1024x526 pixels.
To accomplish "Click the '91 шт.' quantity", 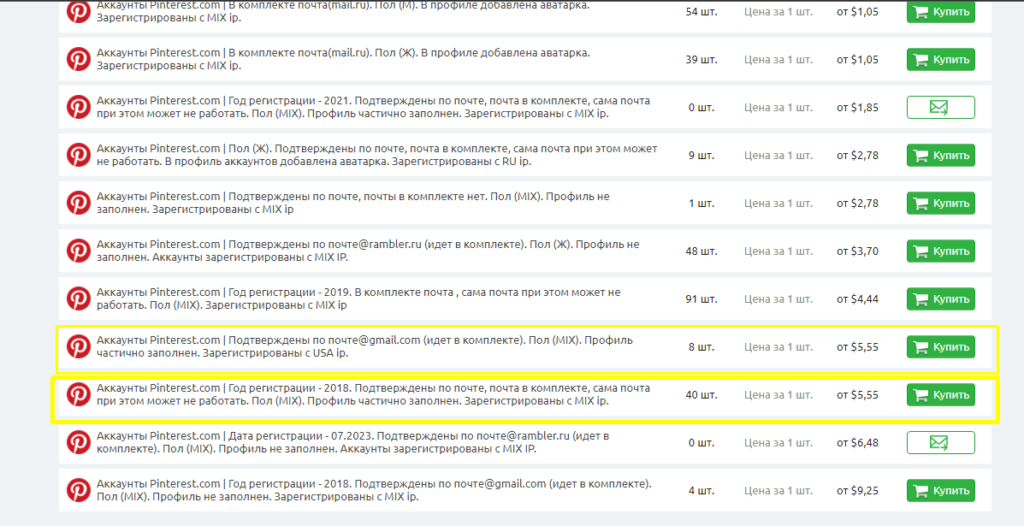I will (x=701, y=299).
